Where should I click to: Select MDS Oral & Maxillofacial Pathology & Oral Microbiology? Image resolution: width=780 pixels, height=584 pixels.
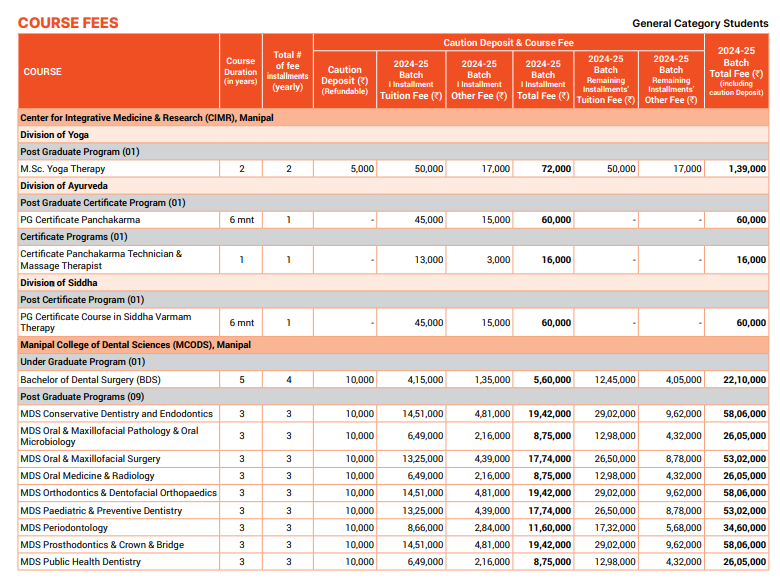[109, 436]
